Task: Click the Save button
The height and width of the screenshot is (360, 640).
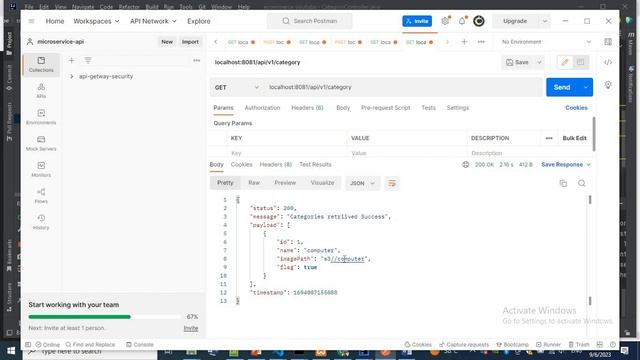Action: tap(518, 62)
